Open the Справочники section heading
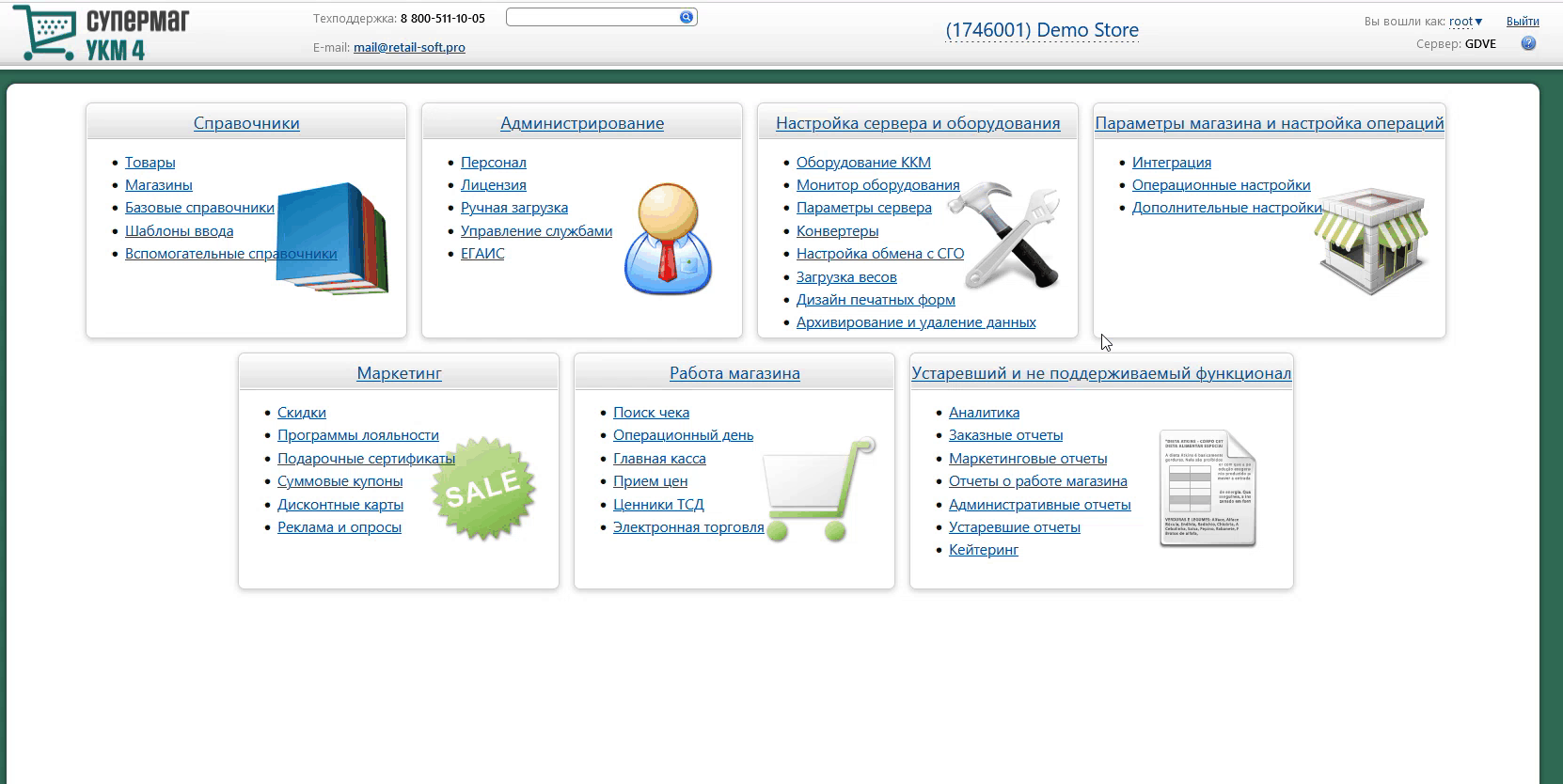The width and height of the screenshot is (1563, 784). click(x=246, y=123)
